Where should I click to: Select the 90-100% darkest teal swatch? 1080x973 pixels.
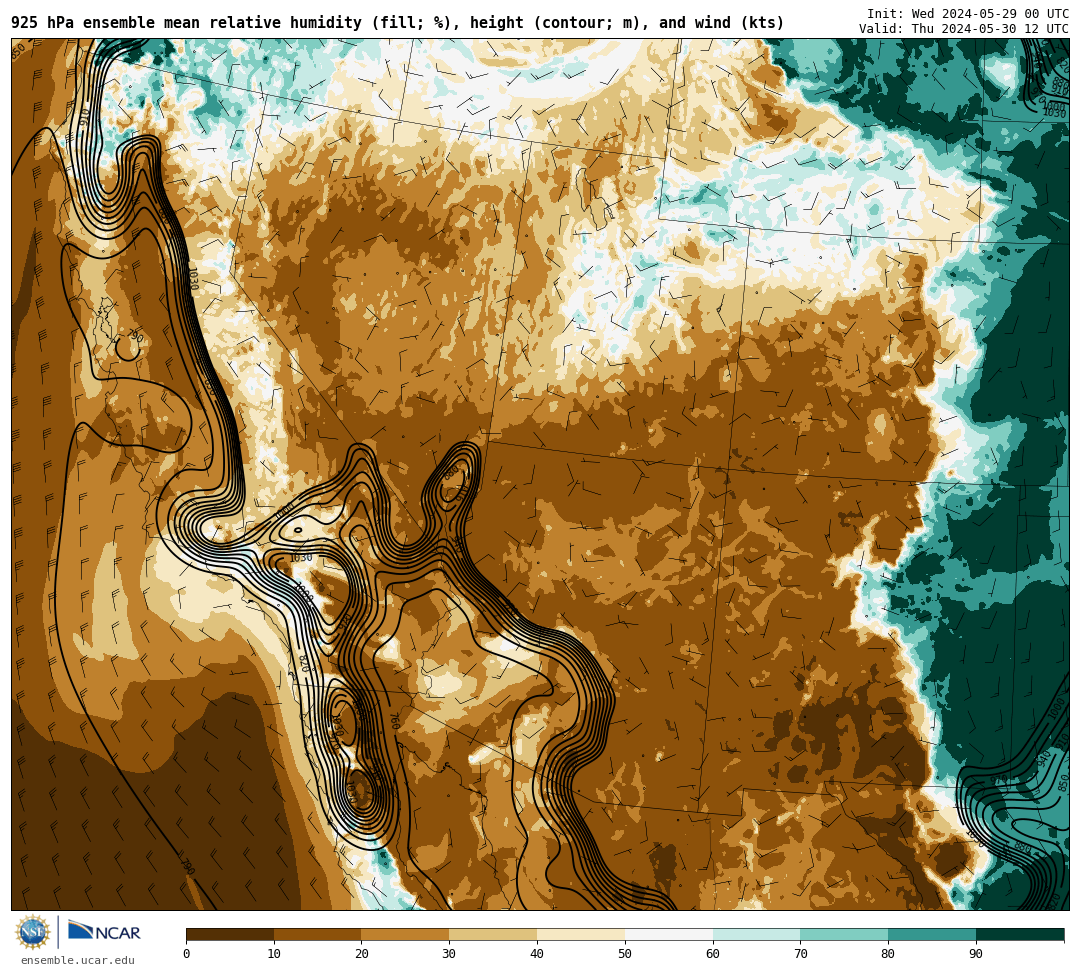coord(1020,934)
